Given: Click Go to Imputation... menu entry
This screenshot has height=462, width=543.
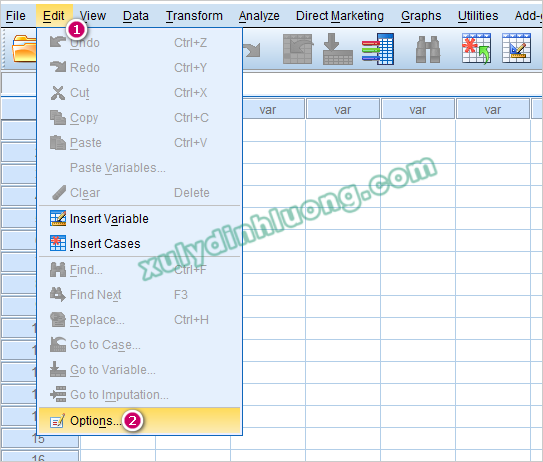Looking at the screenshot, I should (x=140, y=394).
